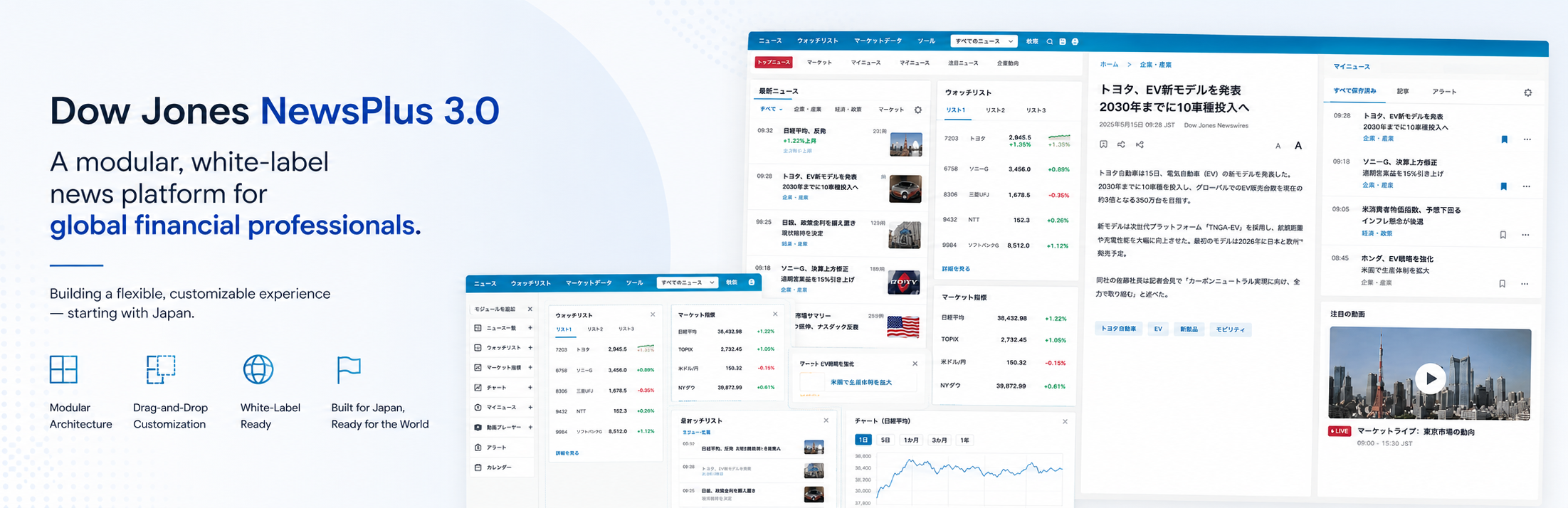Close the マーケット指標 module in small window
This screenshot has height=508, width=1568.
775,314
